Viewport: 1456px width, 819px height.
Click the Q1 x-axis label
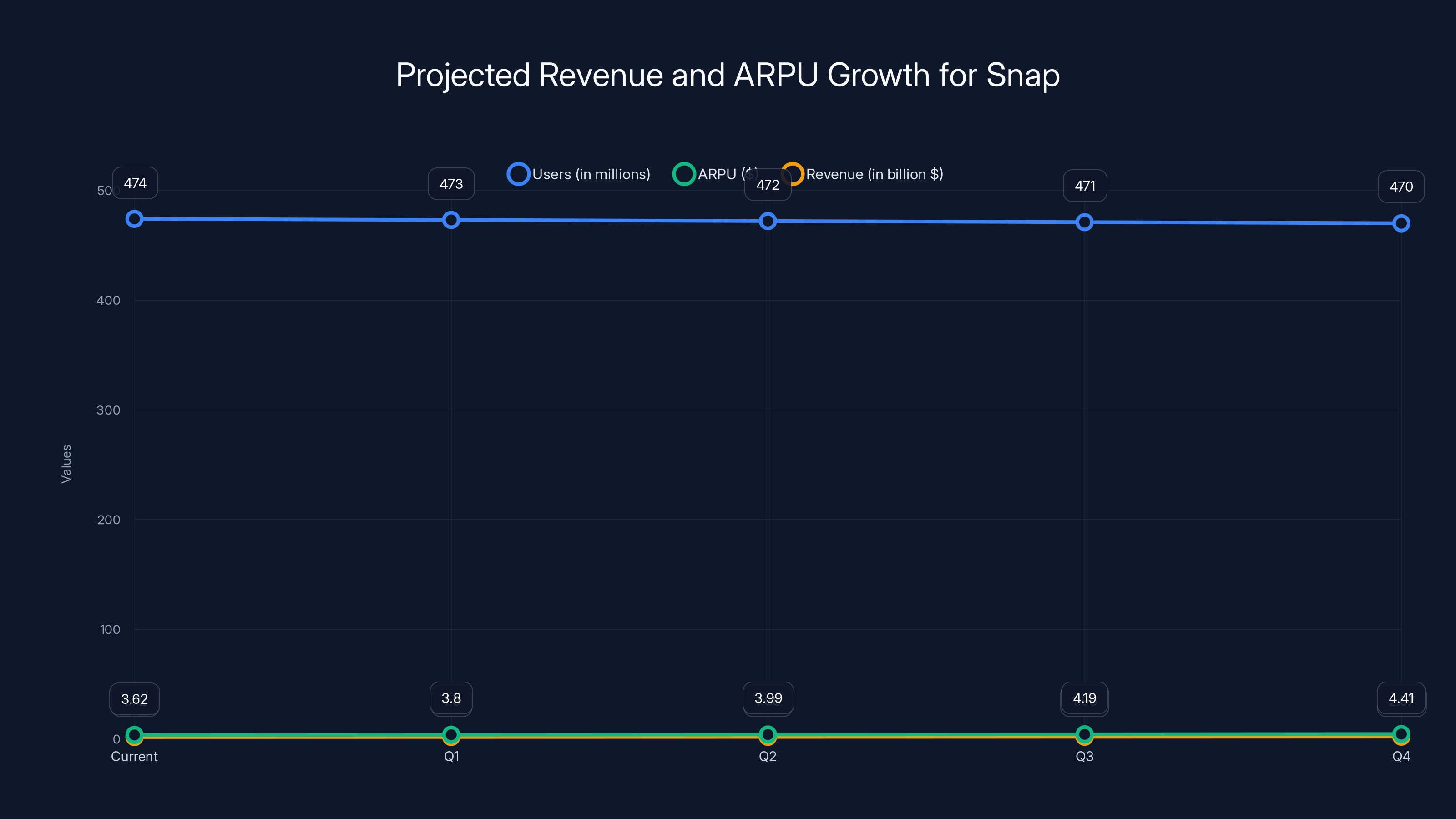pyautogui.click(x=451, y=756)
